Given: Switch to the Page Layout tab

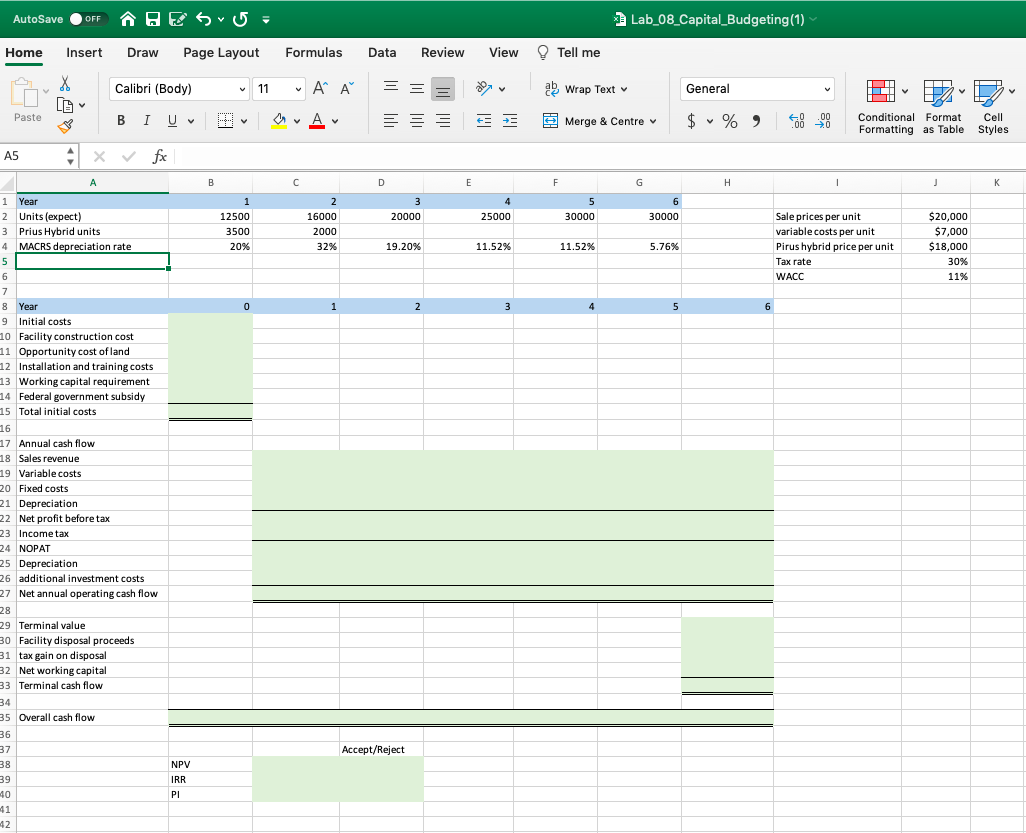Looking at the screenshot, I should click(x=221, y=52).
